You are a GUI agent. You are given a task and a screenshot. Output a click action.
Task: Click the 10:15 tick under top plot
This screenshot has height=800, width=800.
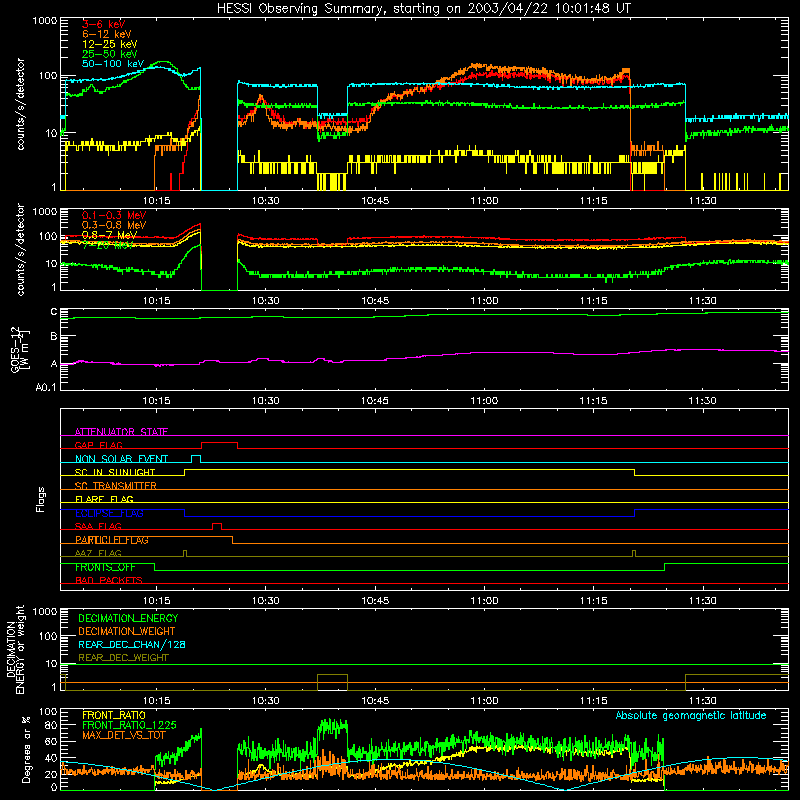(156, 201)
